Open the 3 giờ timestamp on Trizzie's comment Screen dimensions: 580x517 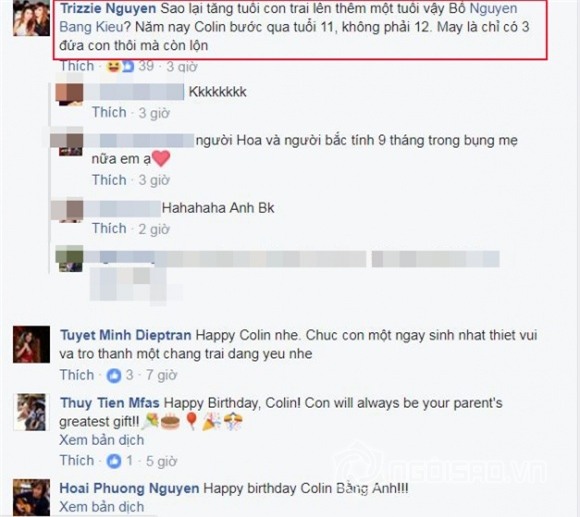(x=182, y=67)
